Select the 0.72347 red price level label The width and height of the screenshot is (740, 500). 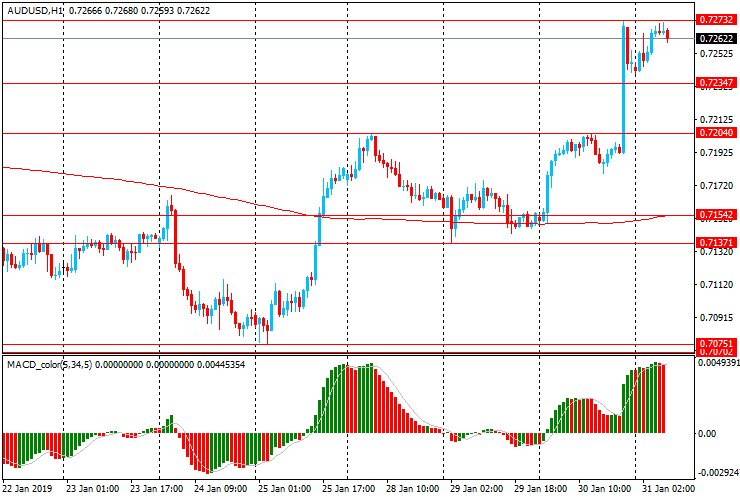pos(716,83)
